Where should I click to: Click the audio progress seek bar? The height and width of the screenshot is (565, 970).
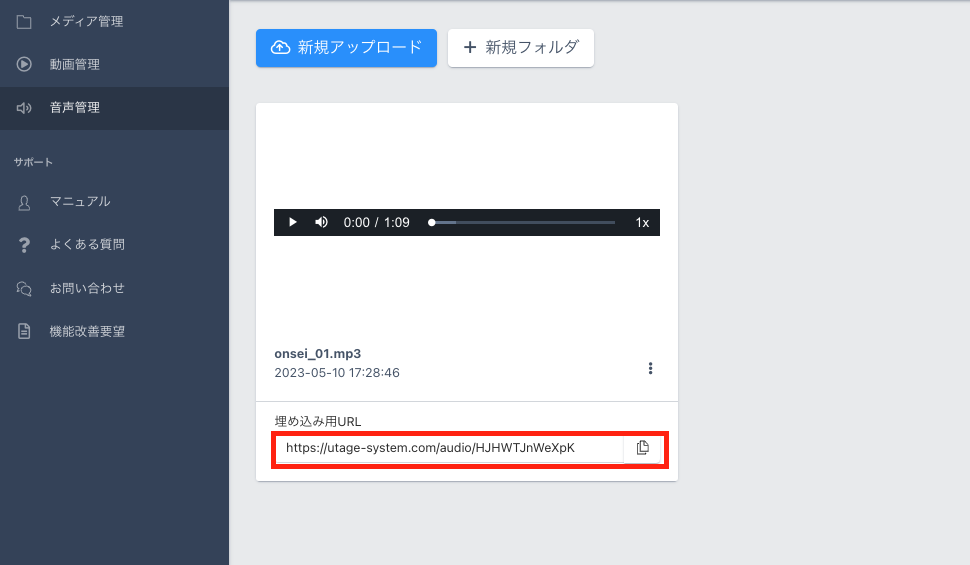pos(522,222)
